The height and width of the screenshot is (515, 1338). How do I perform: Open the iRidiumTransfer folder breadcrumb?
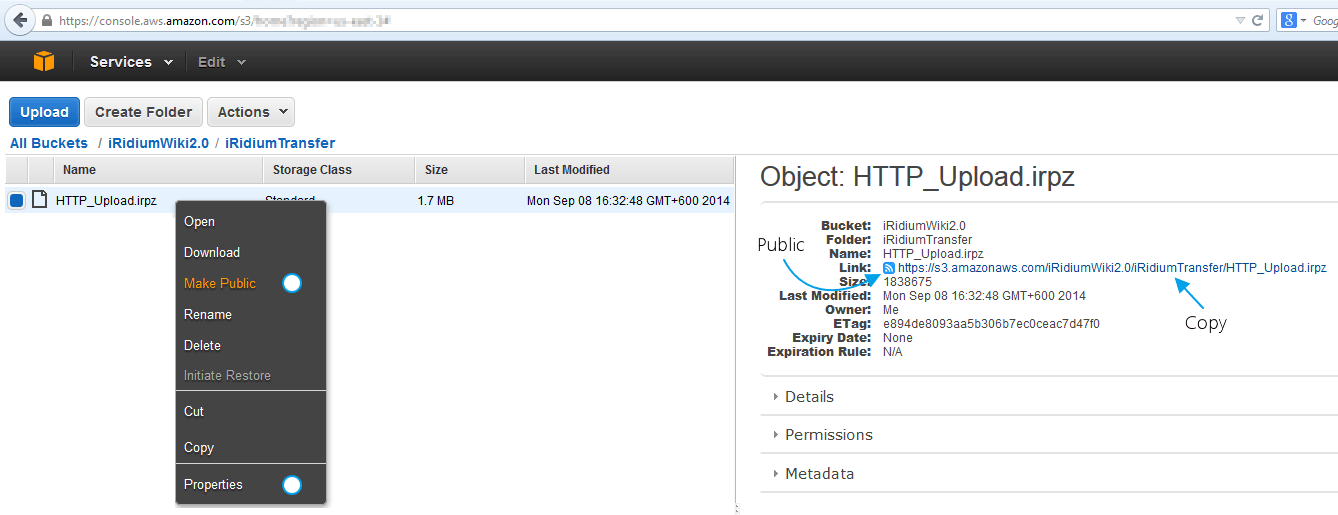[x=280, y=143]
